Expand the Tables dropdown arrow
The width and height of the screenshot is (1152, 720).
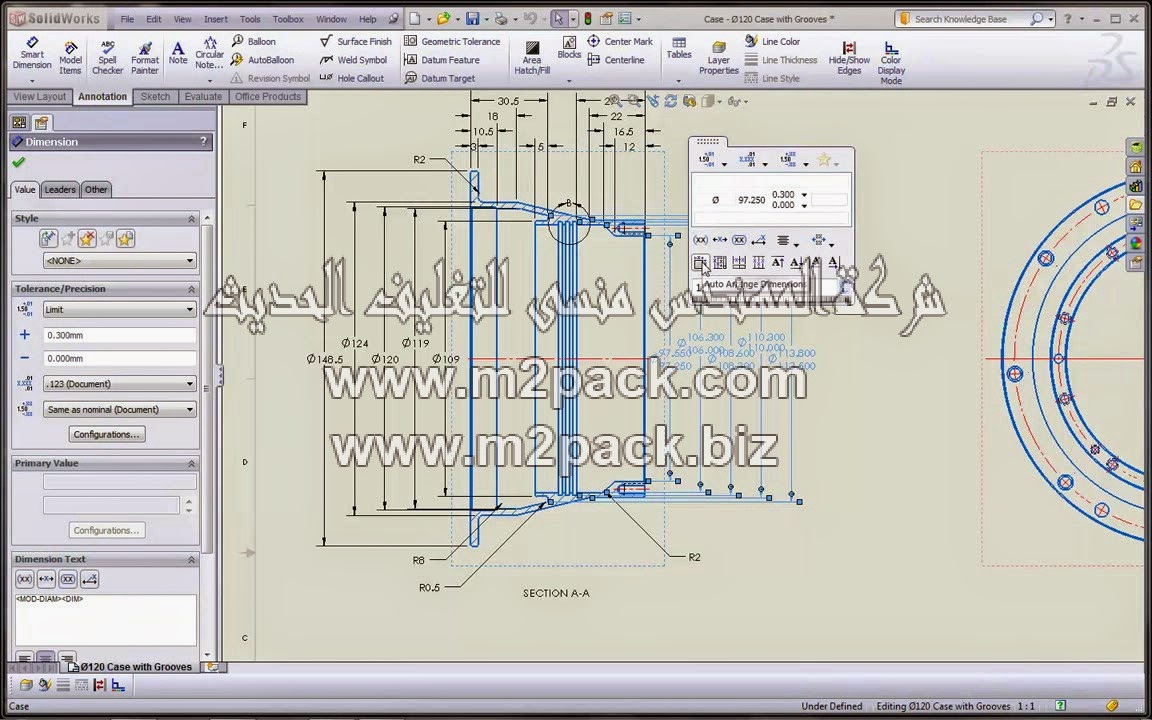coord(678,81)
